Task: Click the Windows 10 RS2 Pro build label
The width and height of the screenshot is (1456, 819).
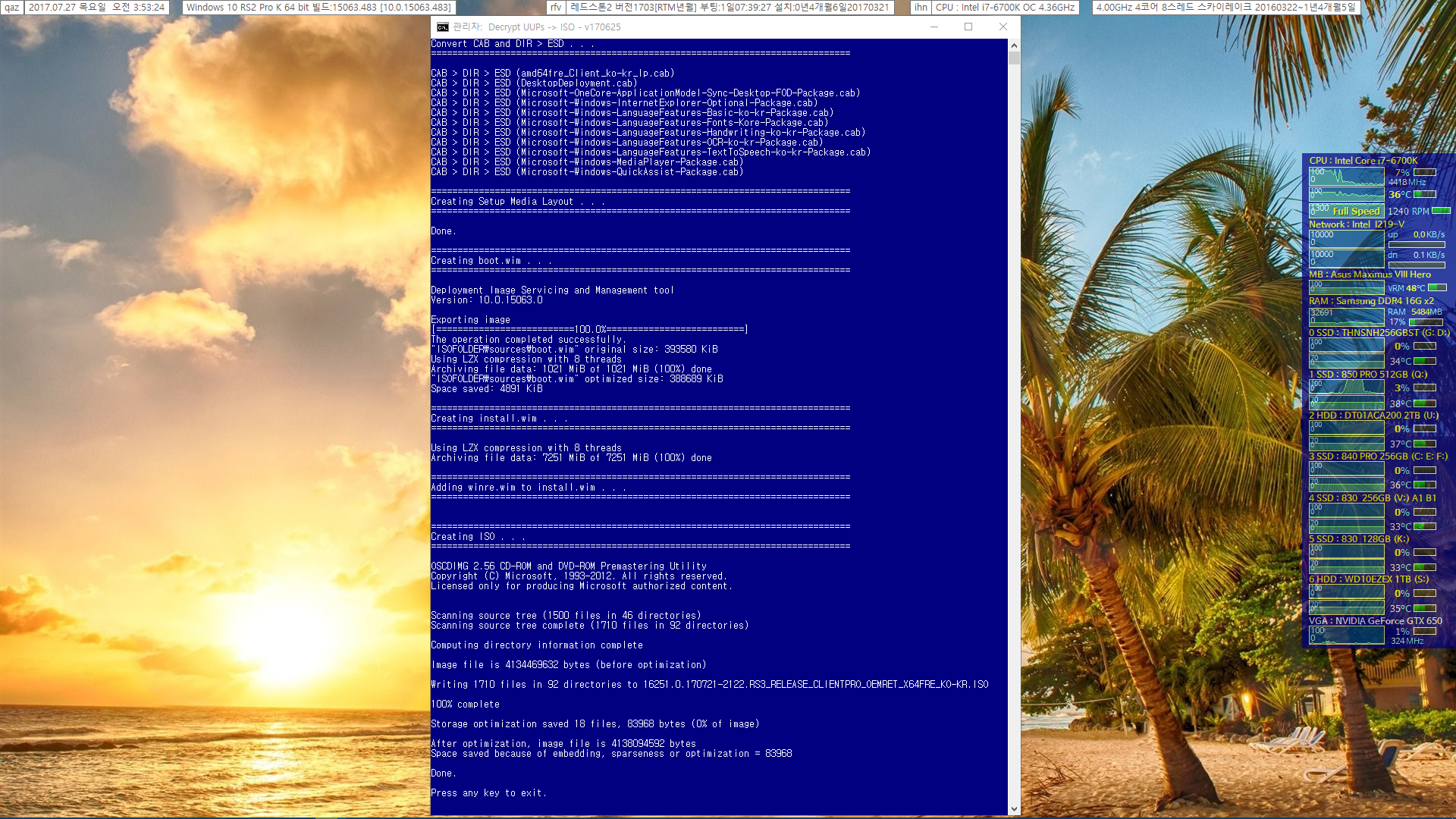Action: click(x=318, y=7)
